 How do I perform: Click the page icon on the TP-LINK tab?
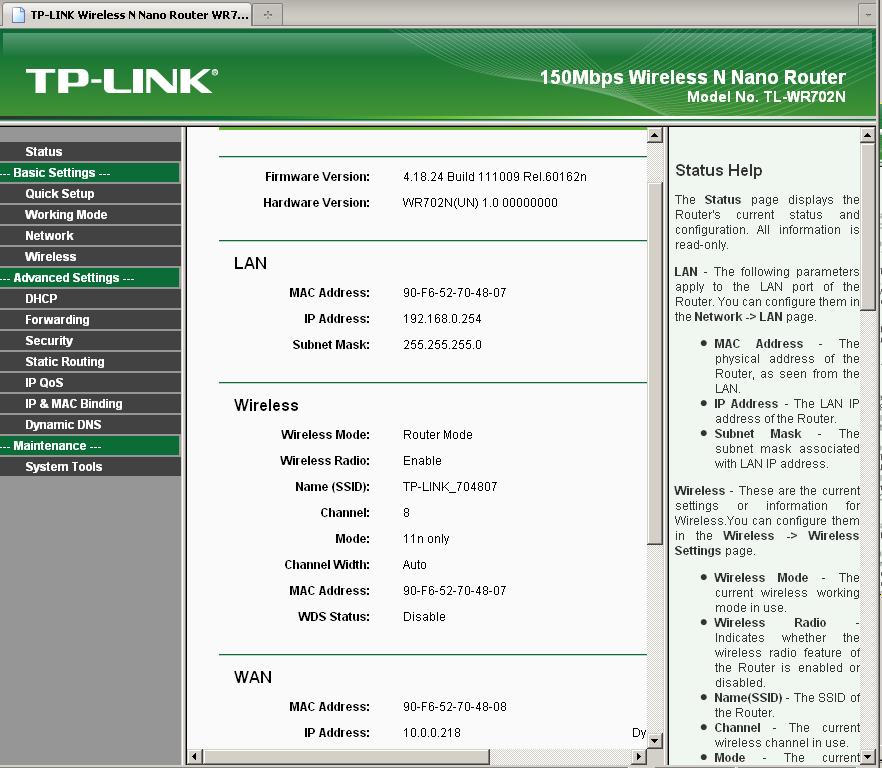pyautogui.click(x=16, y=15)
